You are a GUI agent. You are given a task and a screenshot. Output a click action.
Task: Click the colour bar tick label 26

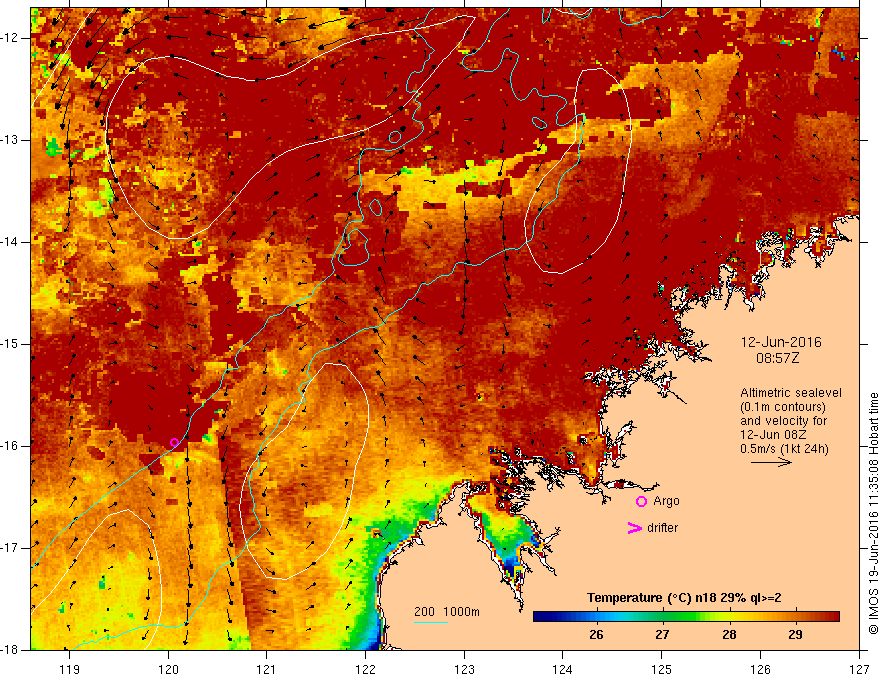click(596, 635)
